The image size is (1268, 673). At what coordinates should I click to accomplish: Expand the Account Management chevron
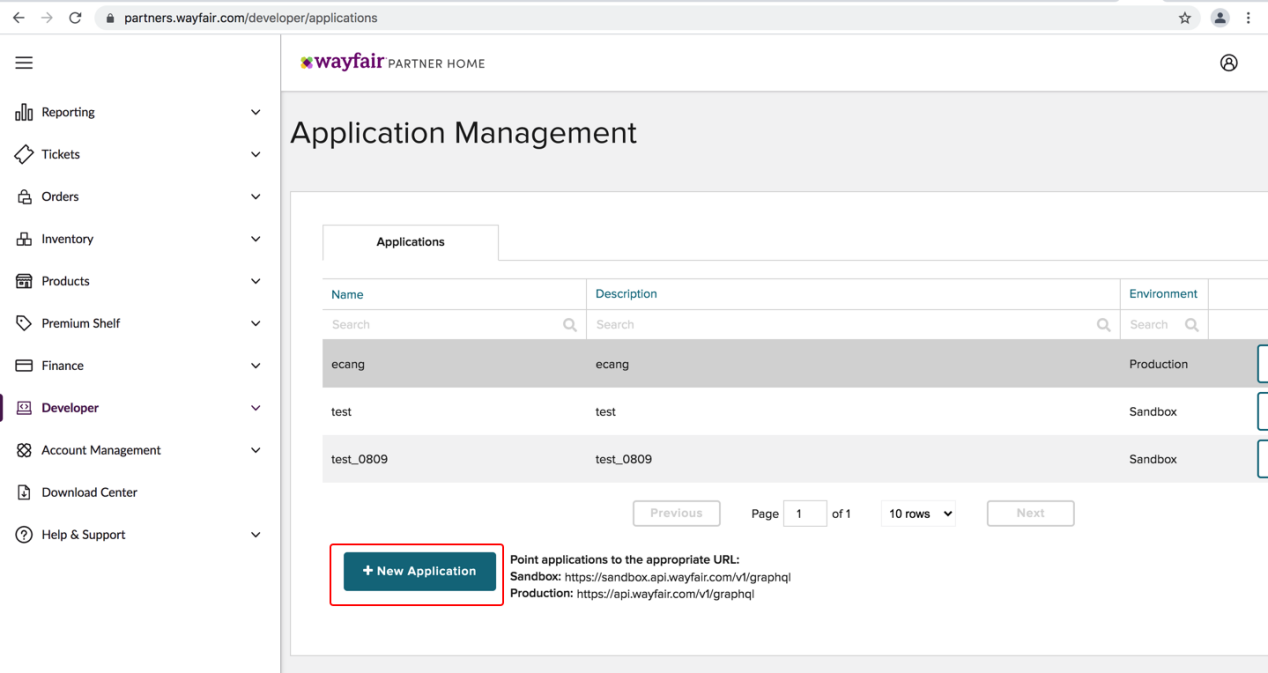[x=255, y=450]
